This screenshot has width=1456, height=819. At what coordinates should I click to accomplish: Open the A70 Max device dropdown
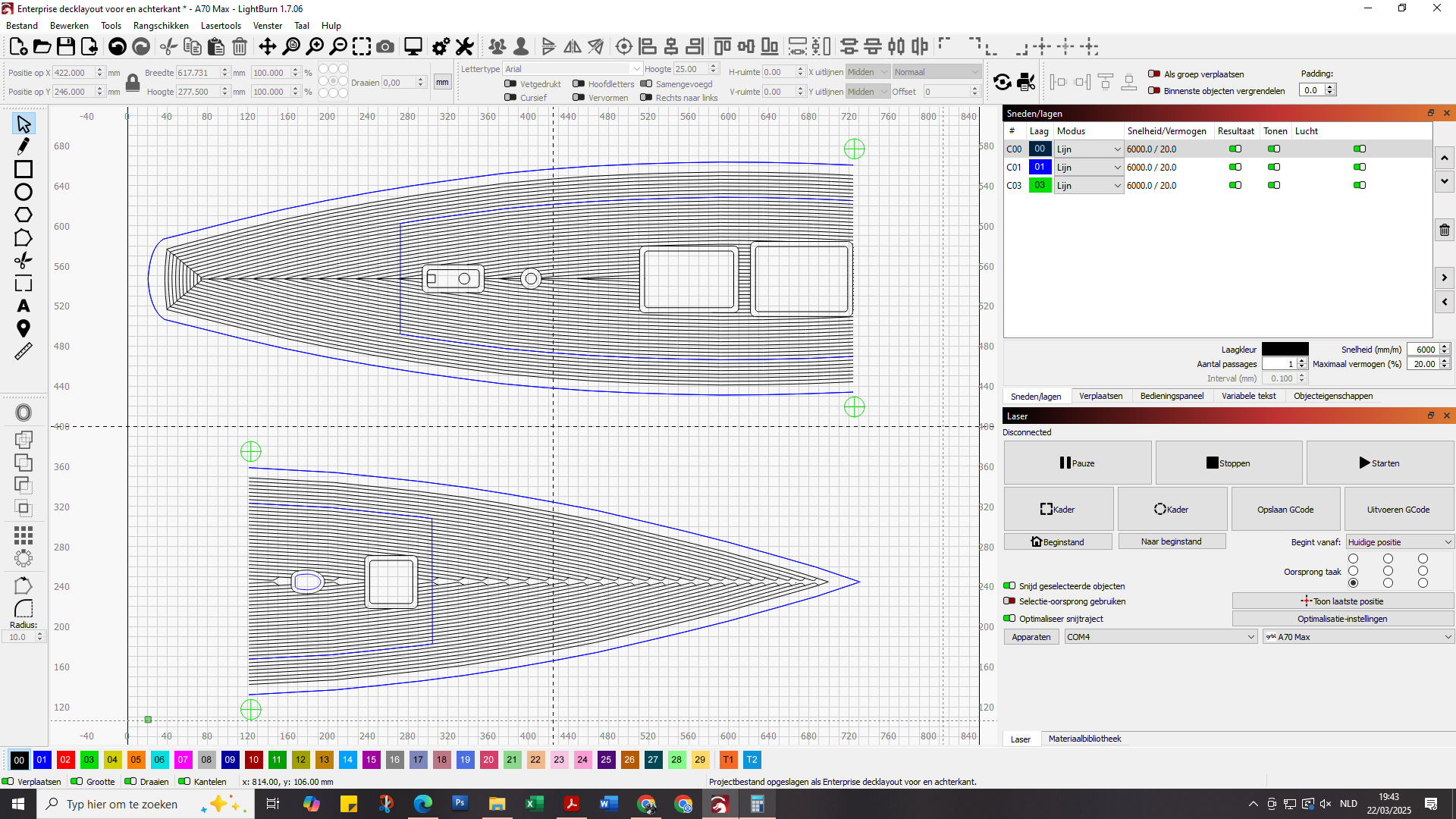click(1358, 637)
